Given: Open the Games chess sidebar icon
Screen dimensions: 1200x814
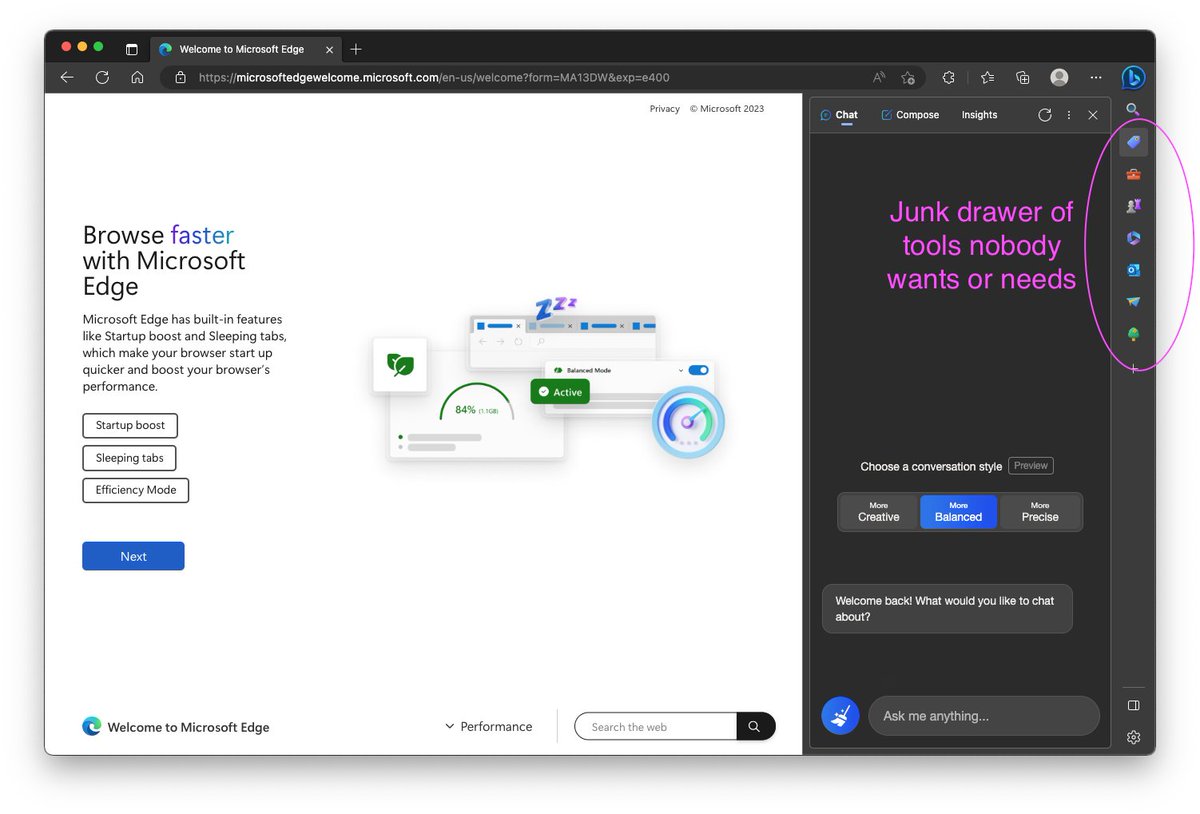Looking at the screenshot, I should pos(1133,206).
